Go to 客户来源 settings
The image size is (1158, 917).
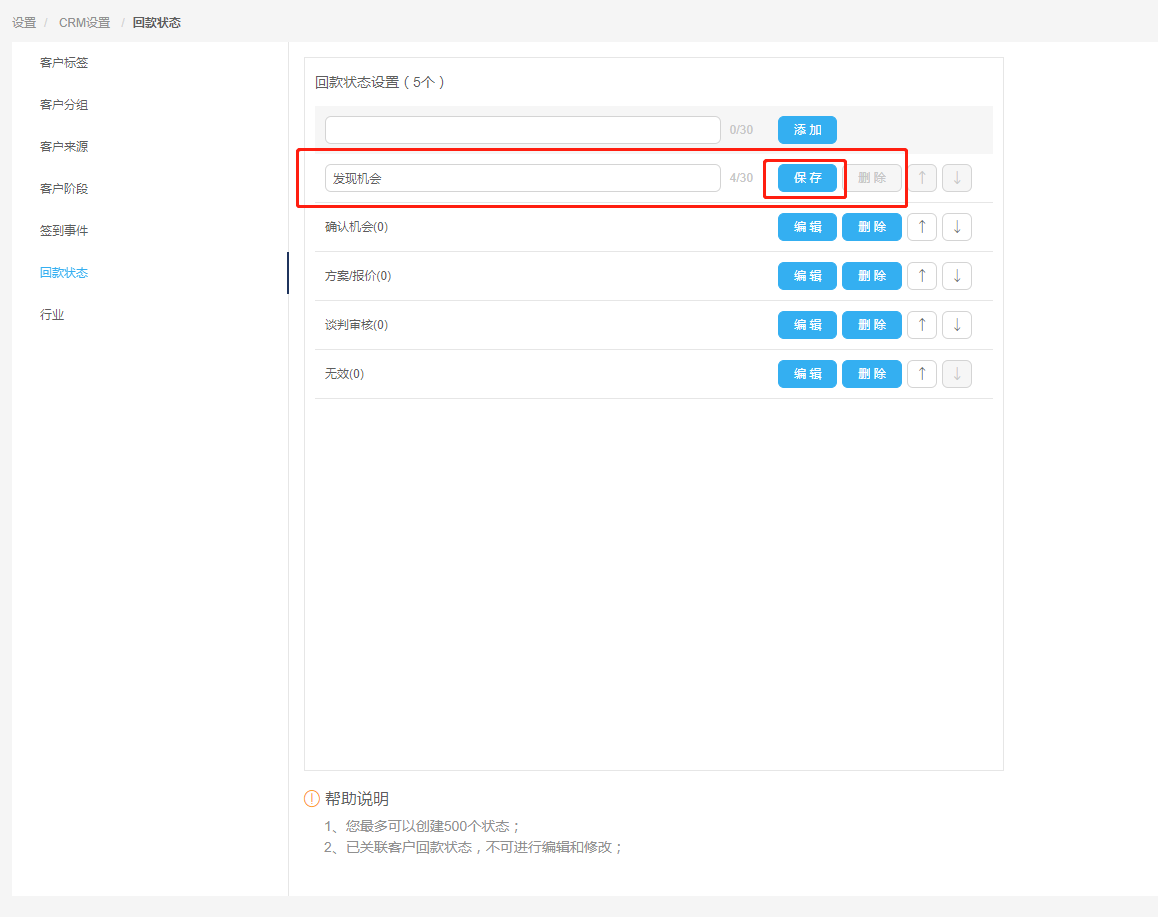(x=64, y=147)
